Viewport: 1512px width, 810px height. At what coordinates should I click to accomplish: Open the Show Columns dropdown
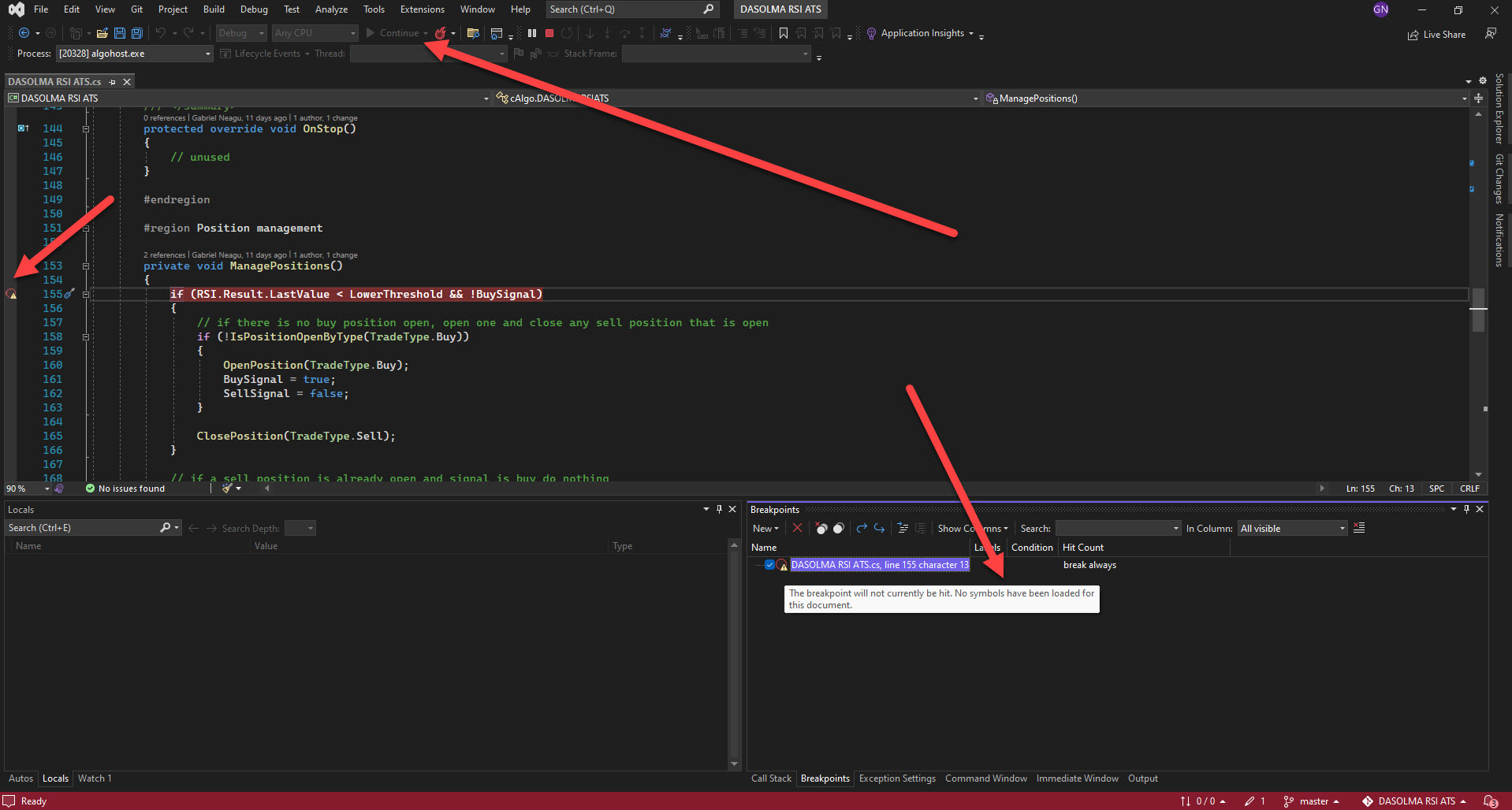pos(973,528)
